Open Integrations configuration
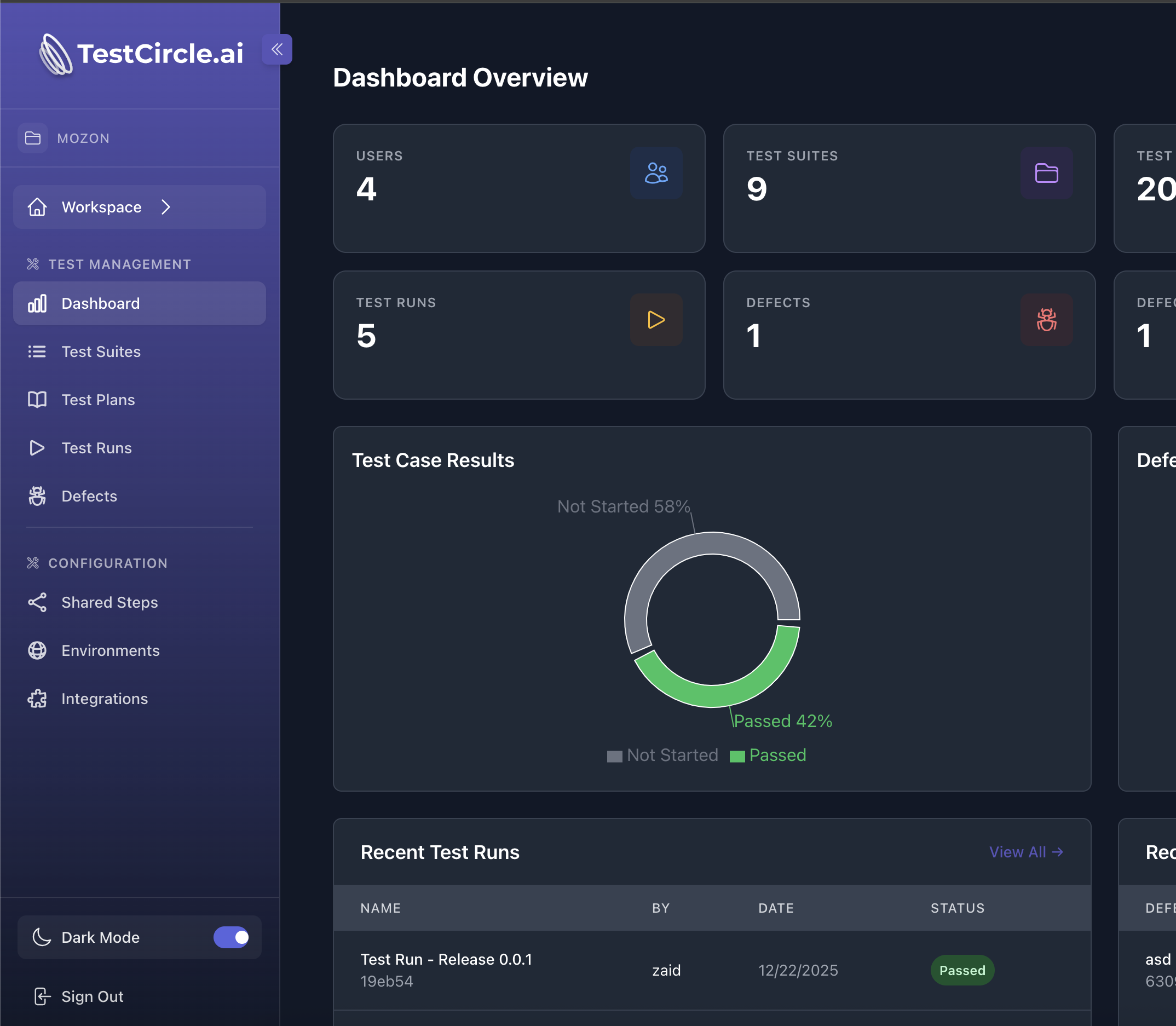1176x1026 pixels. coord(140,699)
